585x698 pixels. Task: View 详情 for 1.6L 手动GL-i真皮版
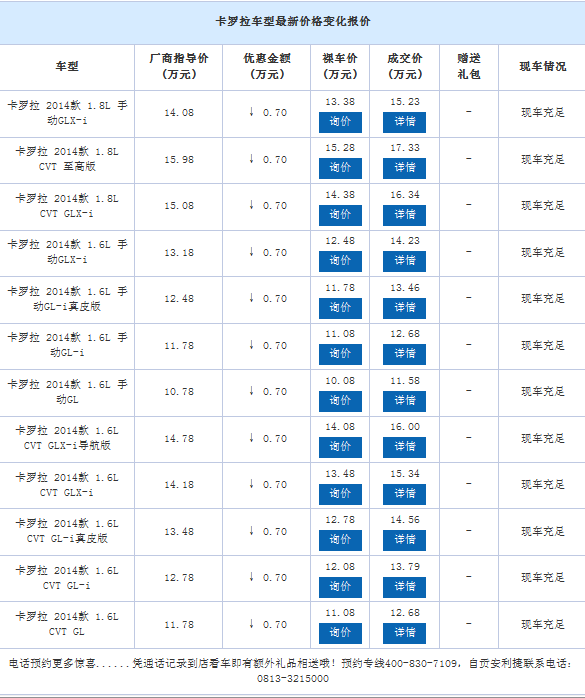click(x=404, y=308)
